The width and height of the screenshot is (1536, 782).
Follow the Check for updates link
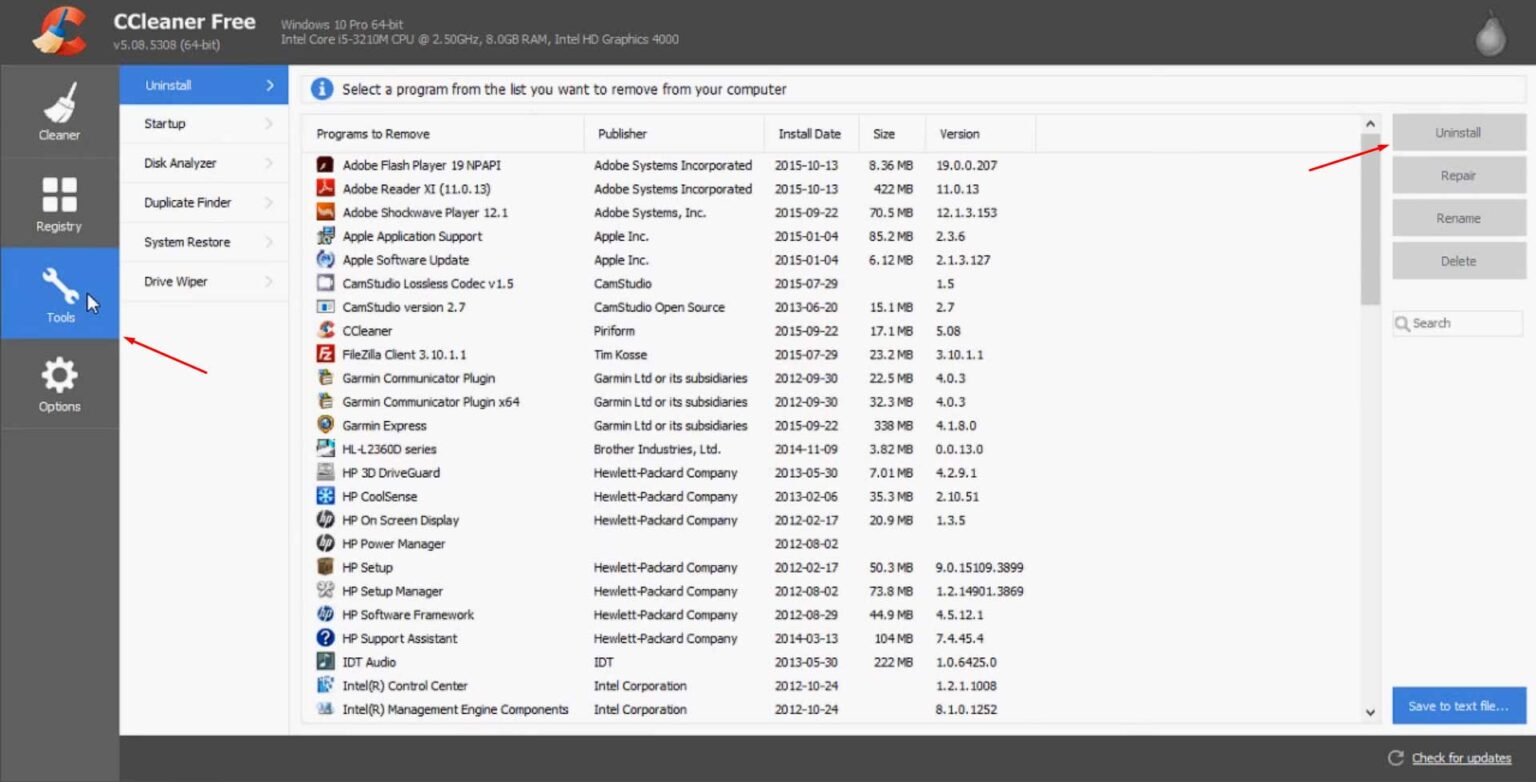click(x=1460, y=758)
